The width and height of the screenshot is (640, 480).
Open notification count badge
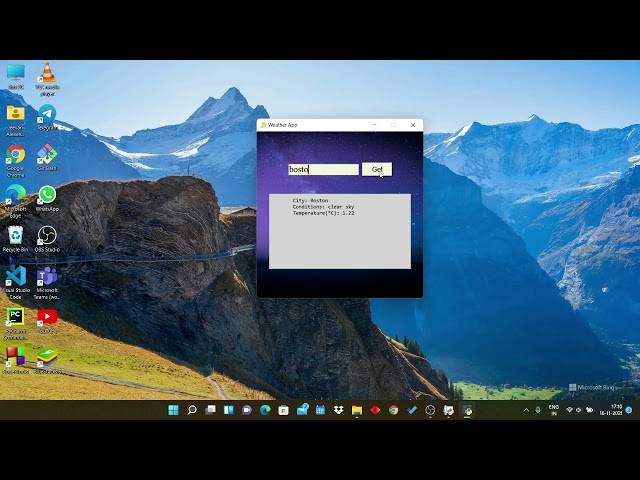[x=629, y=410]
